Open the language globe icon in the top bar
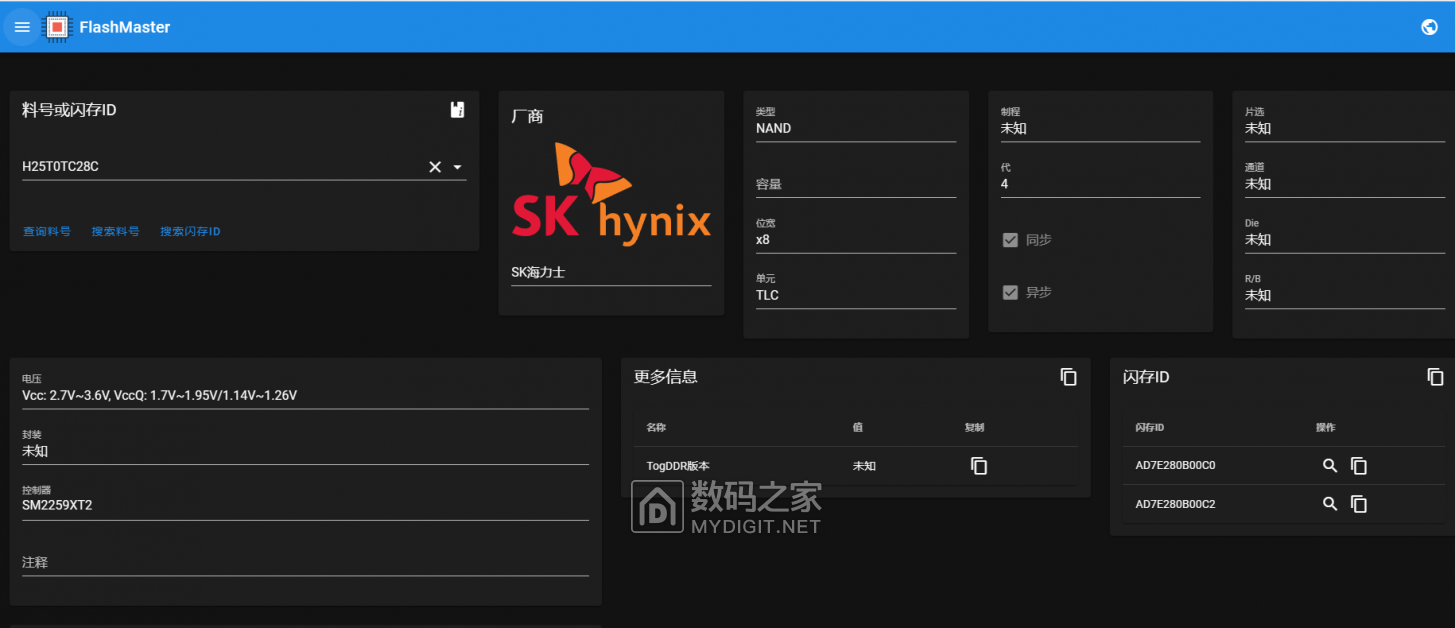This screenshot has height=628, width=1455. [1429, 27]
